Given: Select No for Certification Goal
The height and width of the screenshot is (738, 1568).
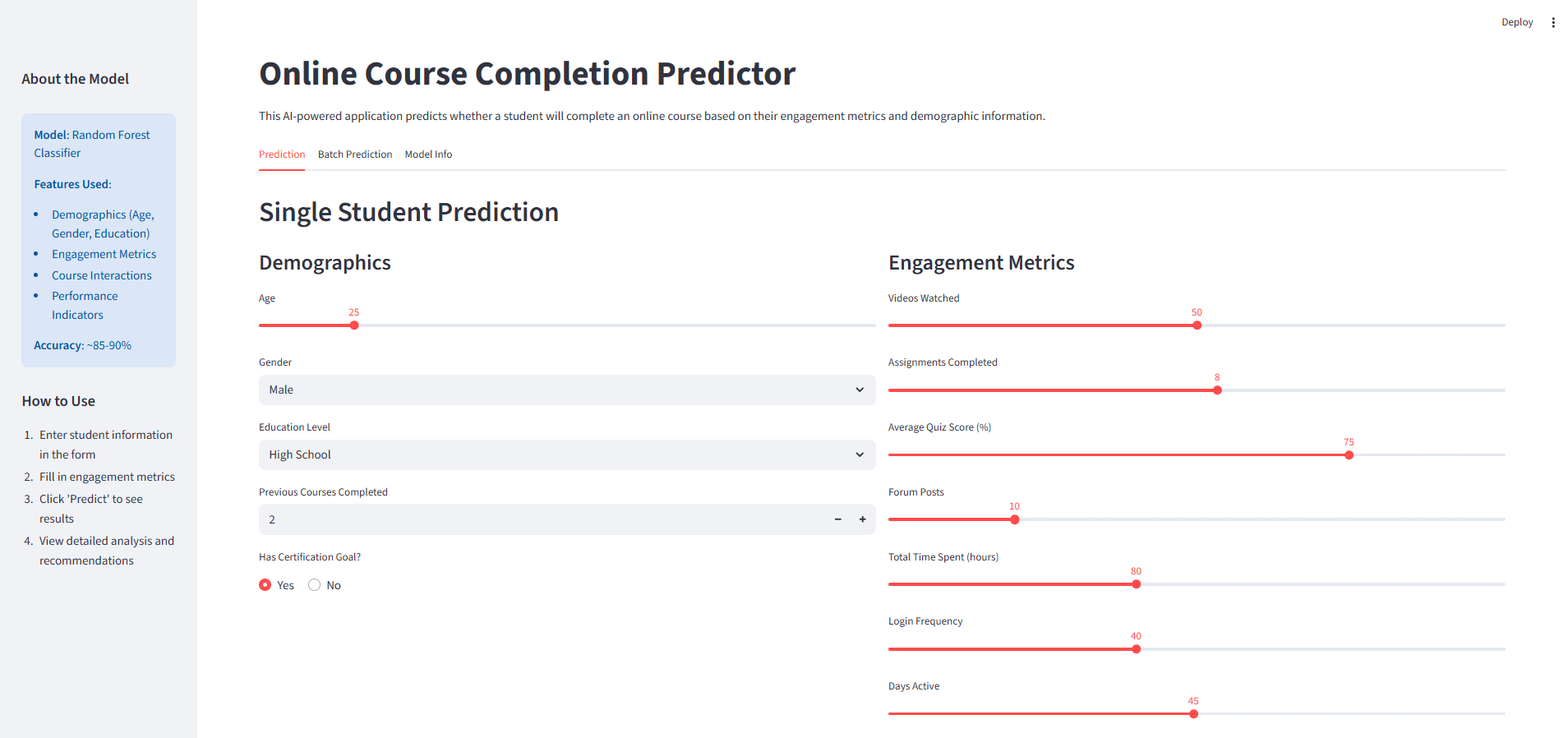Looking at the screenshot, I should point(315,585).
